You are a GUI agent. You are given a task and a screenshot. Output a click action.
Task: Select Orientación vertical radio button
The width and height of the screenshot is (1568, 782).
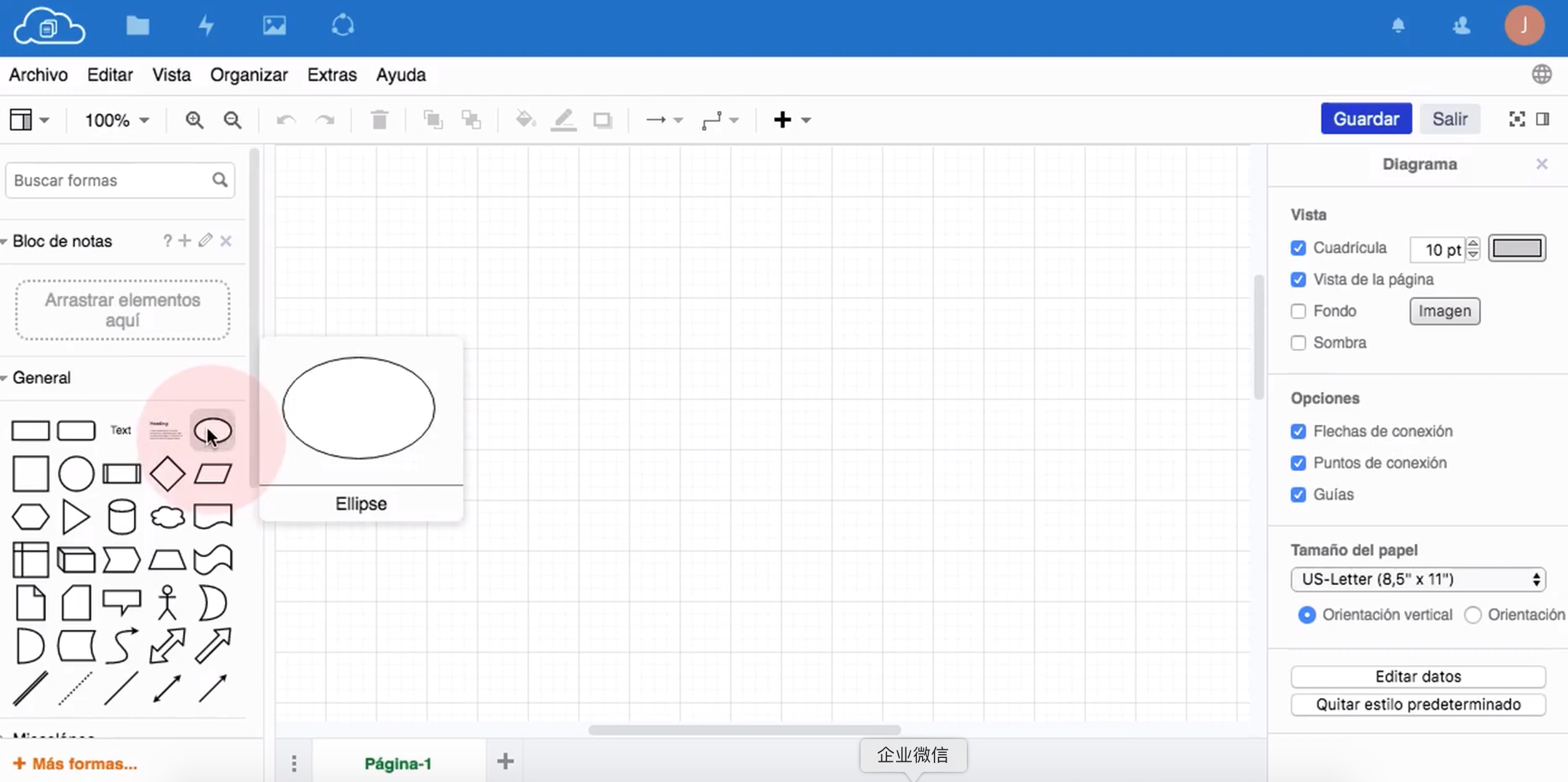point(1306,615)
